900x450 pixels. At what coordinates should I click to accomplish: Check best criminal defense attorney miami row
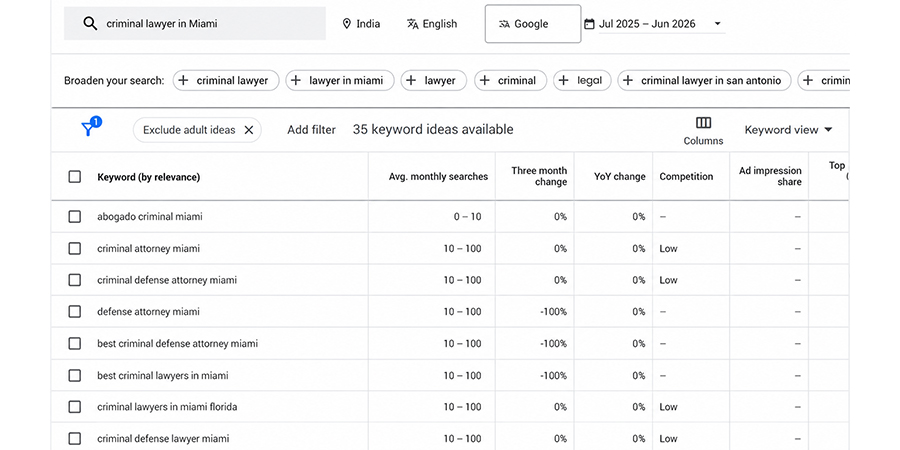click(x=75, y=343)
